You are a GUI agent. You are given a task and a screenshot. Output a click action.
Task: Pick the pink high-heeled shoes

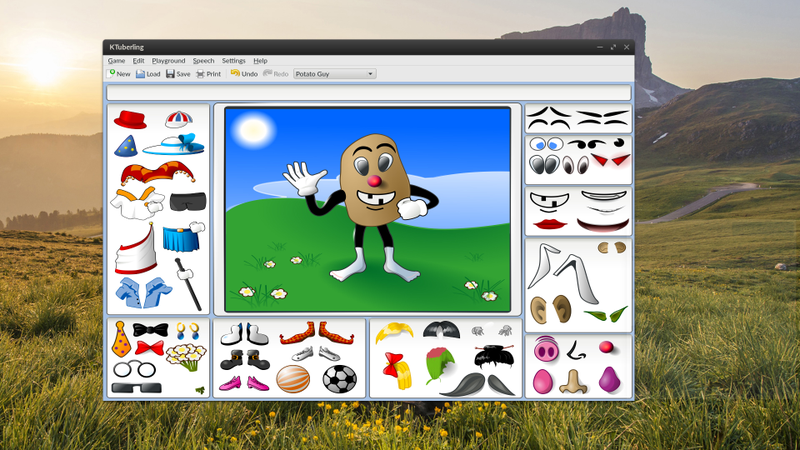coord(244,383)
